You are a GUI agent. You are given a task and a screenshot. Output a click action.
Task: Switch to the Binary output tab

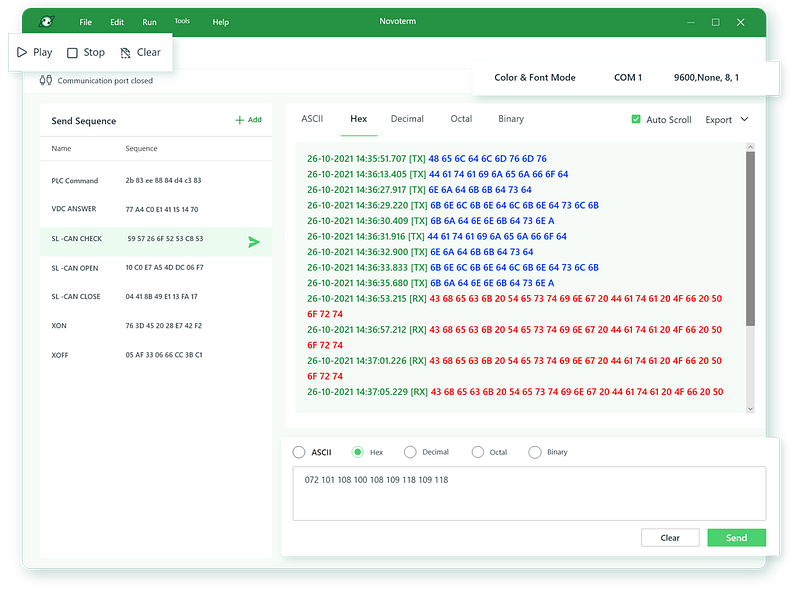(511, 119)
